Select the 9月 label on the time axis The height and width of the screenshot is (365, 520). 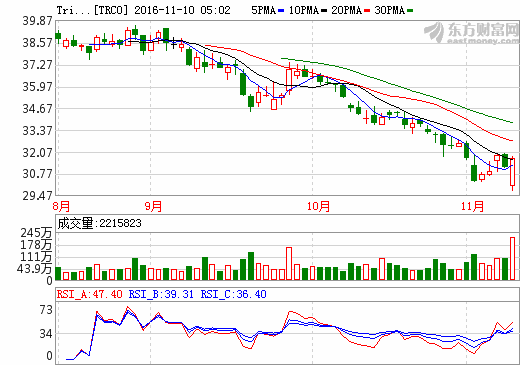[153, 206]
